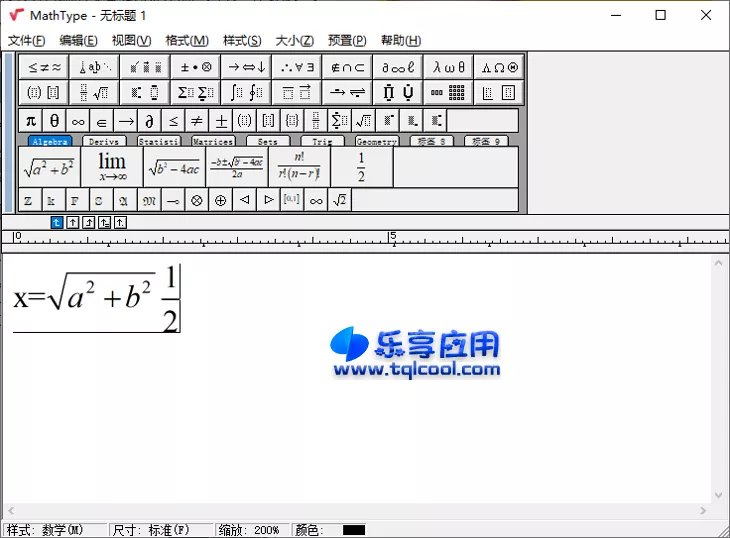Insert the circled times symbol (⊗) in the bottom bar
Viewport: 730px width, 538px height.
197,200
